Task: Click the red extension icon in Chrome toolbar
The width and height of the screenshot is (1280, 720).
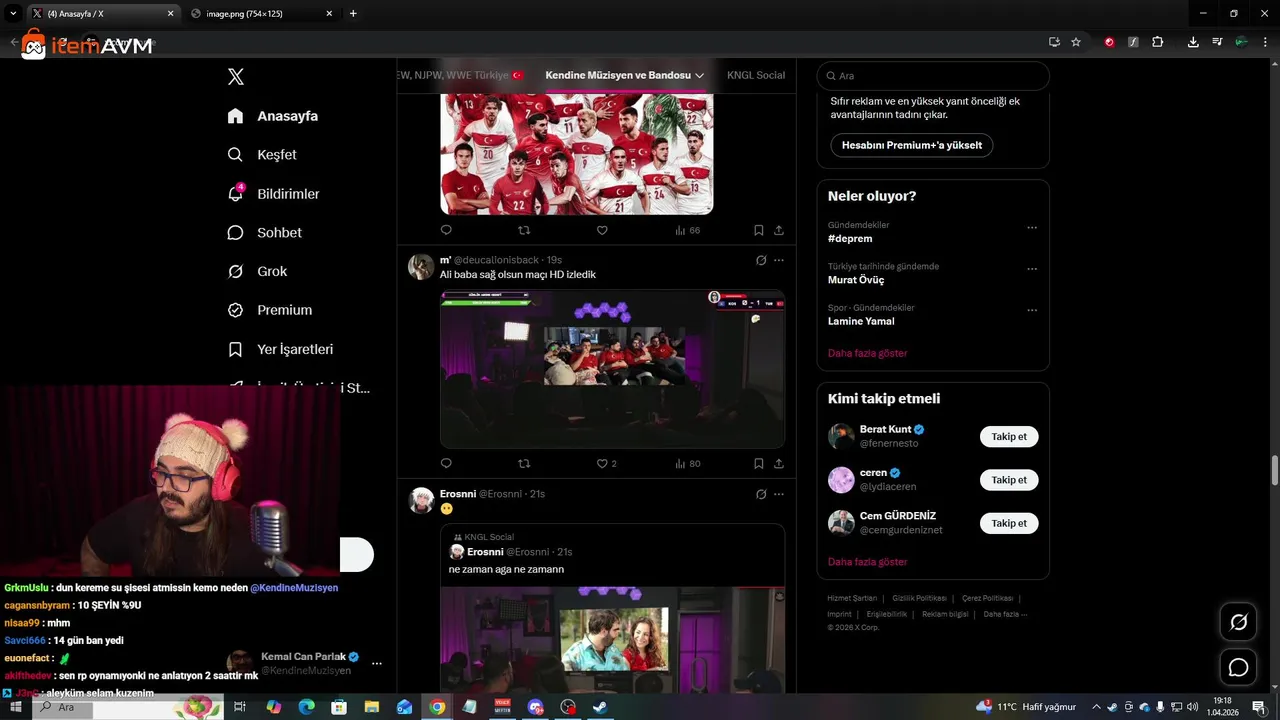Action: pyautogui.click(x=1109, y=42)
